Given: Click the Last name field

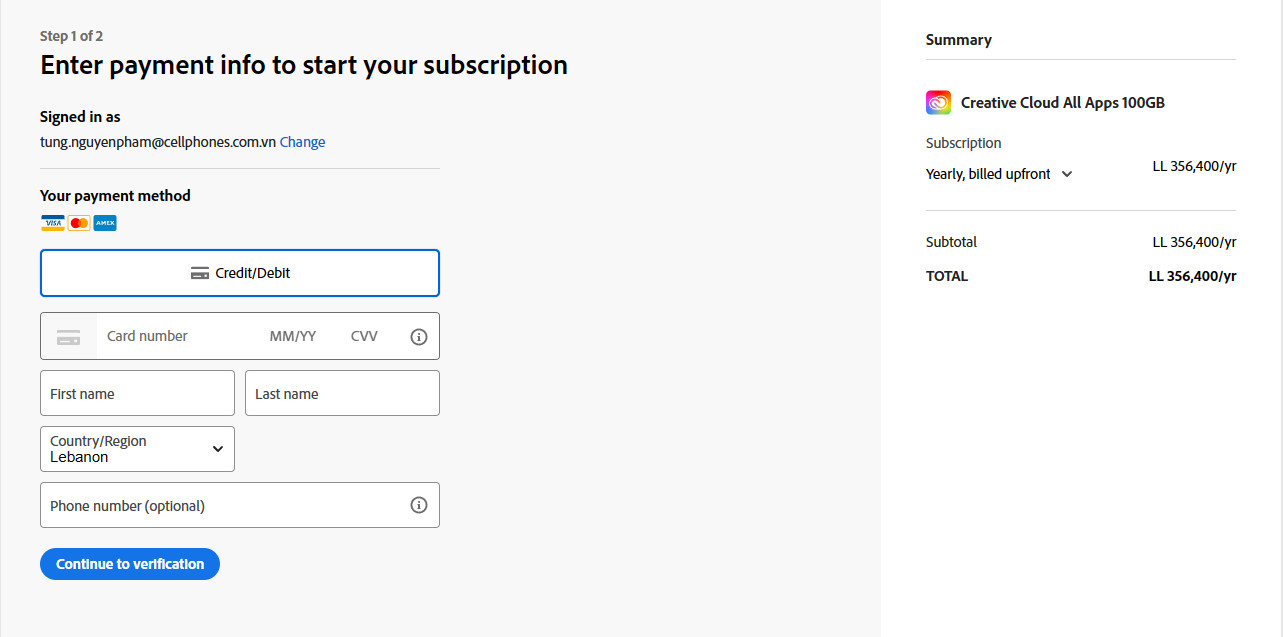Looking at the screenshot, I should click(342, 393).
